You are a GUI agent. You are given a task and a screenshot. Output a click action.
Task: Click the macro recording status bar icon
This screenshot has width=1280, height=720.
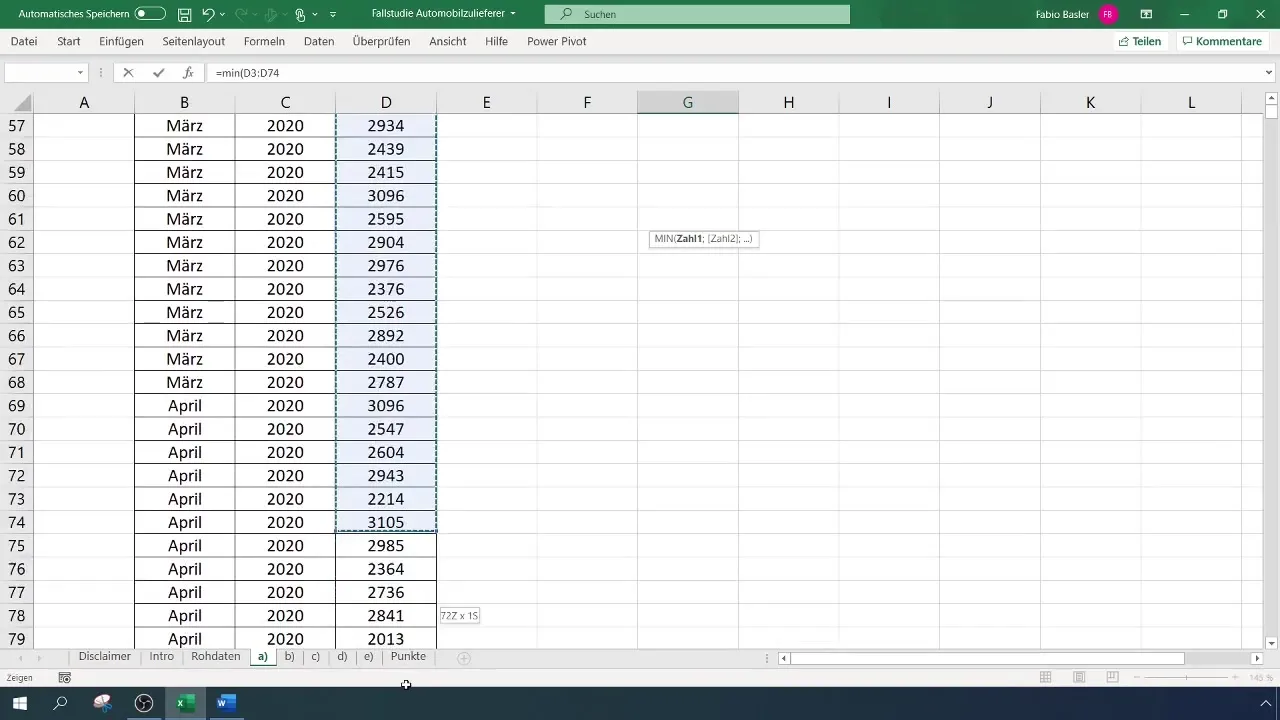(x=65, y=678)
